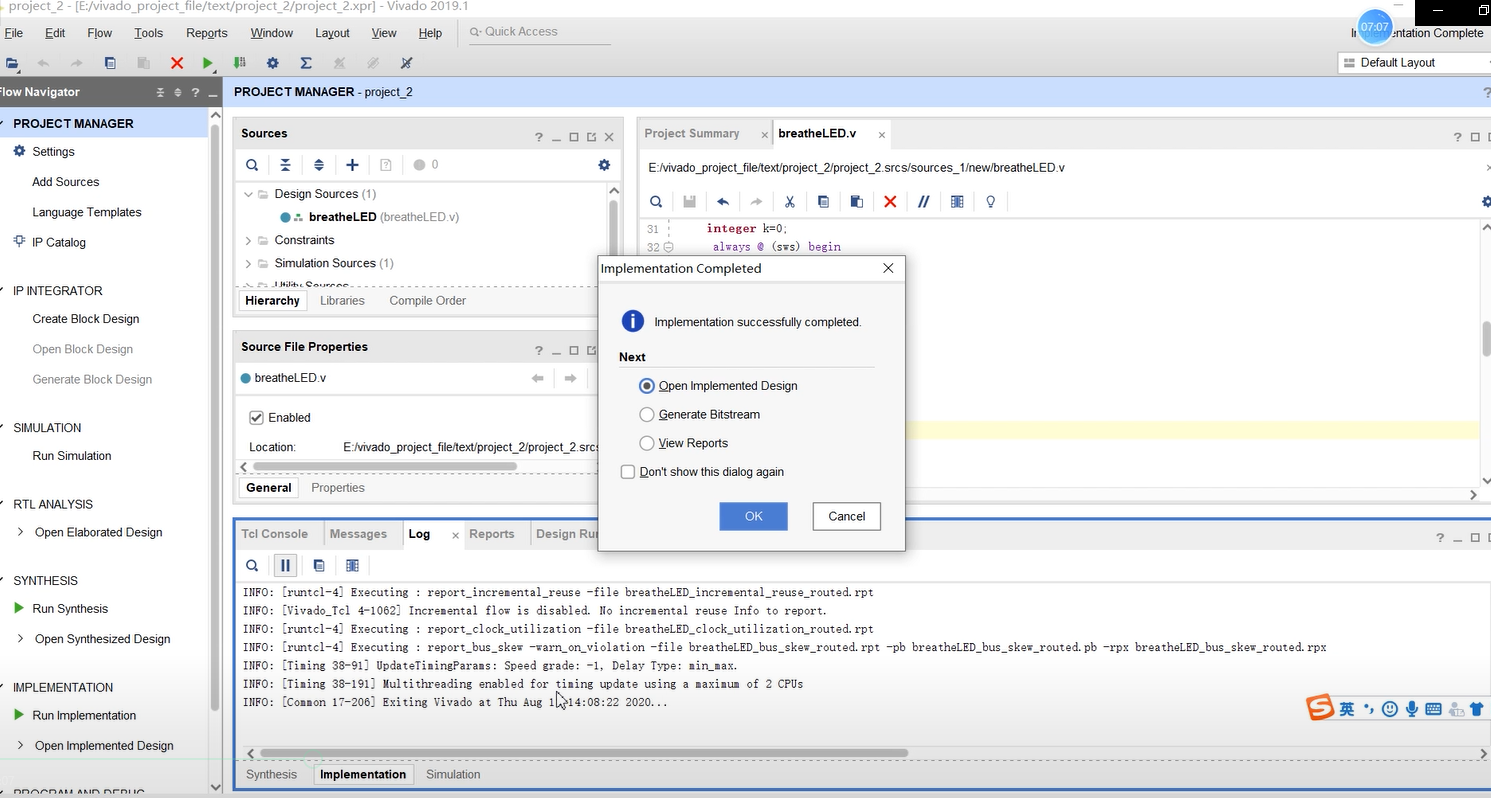The image size is (1491, 798).
Task: Collapse Design Sources tree node
Action: point(249,194)
